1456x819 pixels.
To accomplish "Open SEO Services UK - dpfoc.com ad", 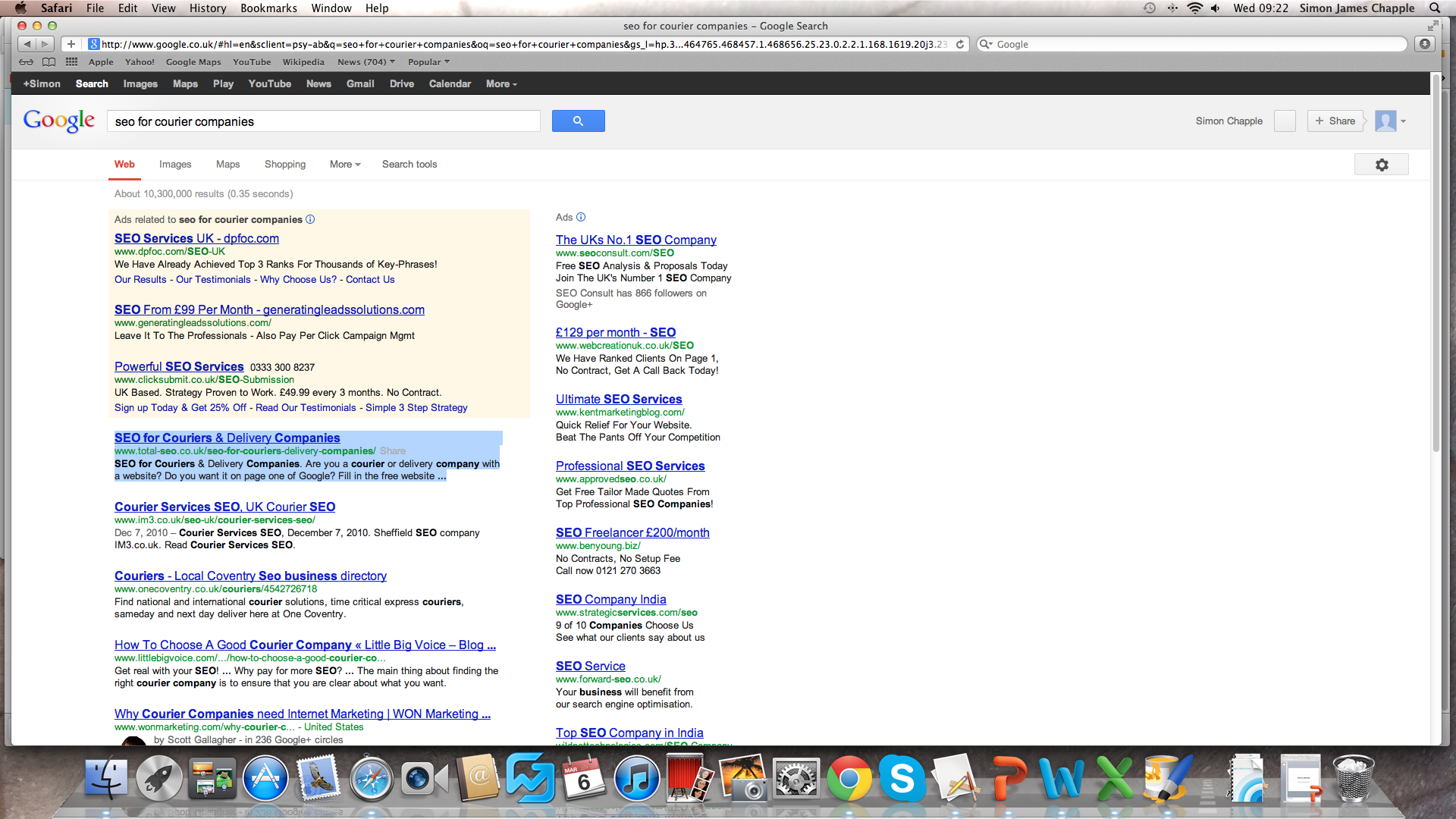I will coord(196,239).
